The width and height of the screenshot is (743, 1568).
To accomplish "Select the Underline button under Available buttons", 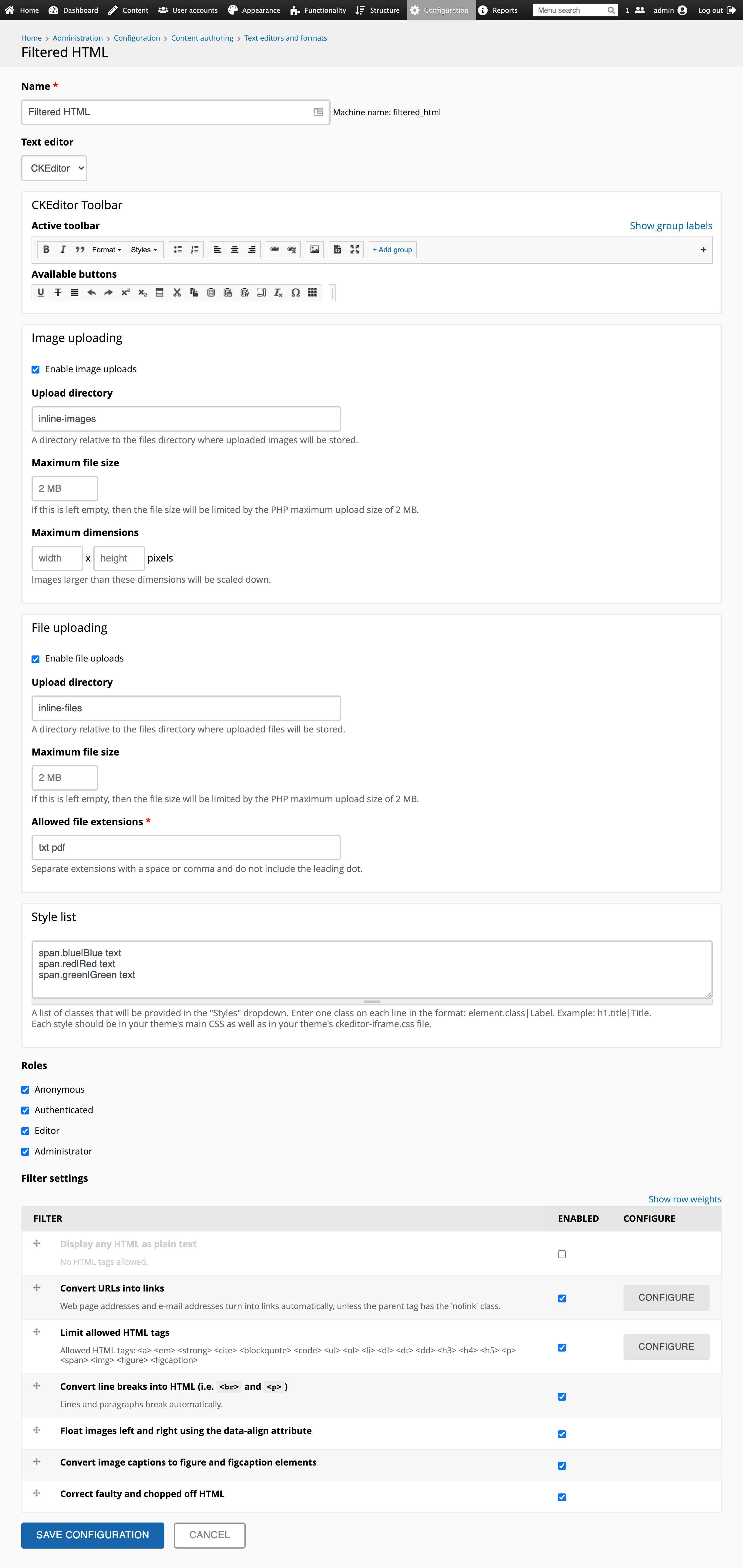I will pos(40,292).
